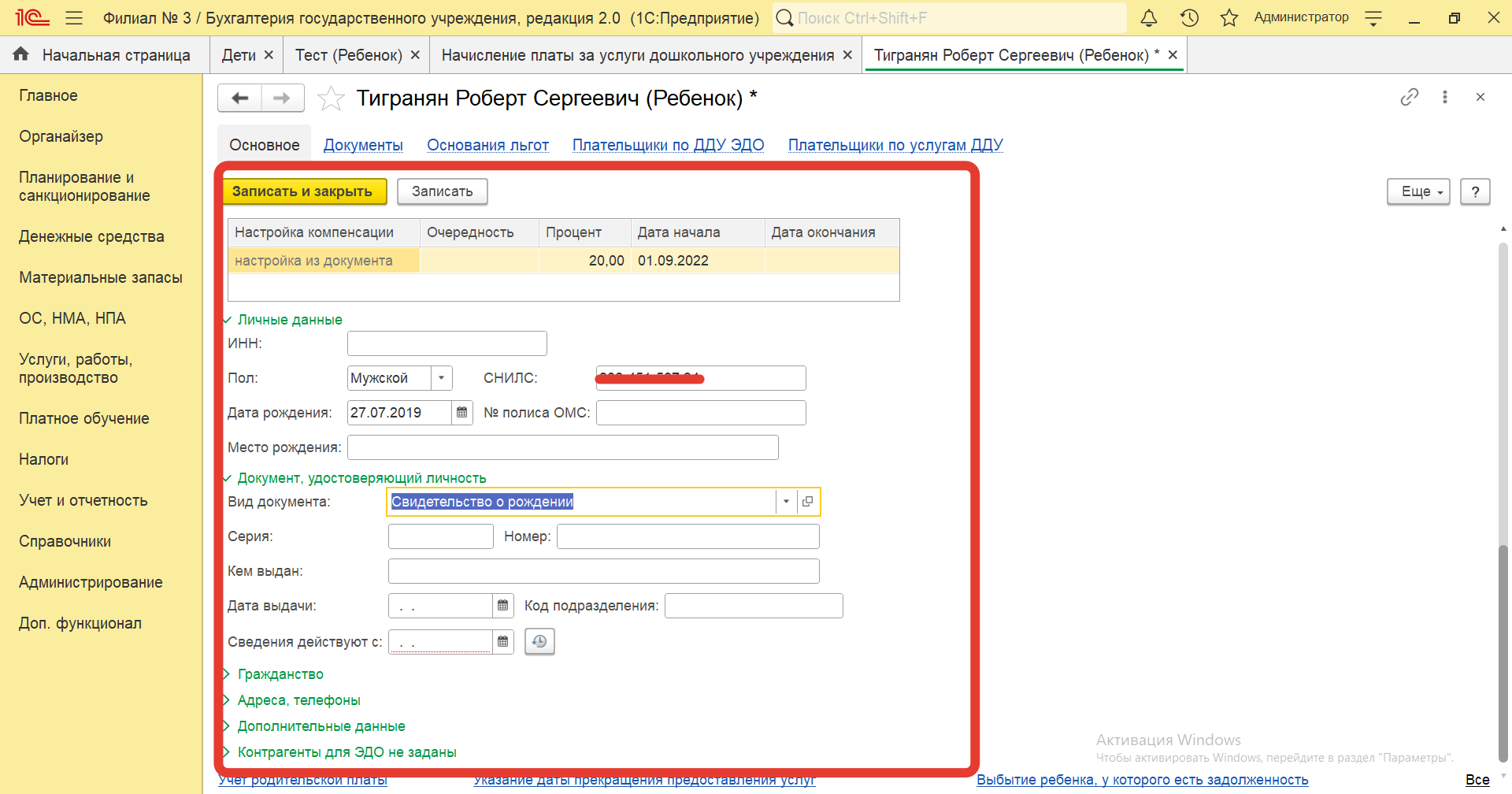Expand the Гражданство section
Screen dimensions: 1512x794
[x=280, y=674]
